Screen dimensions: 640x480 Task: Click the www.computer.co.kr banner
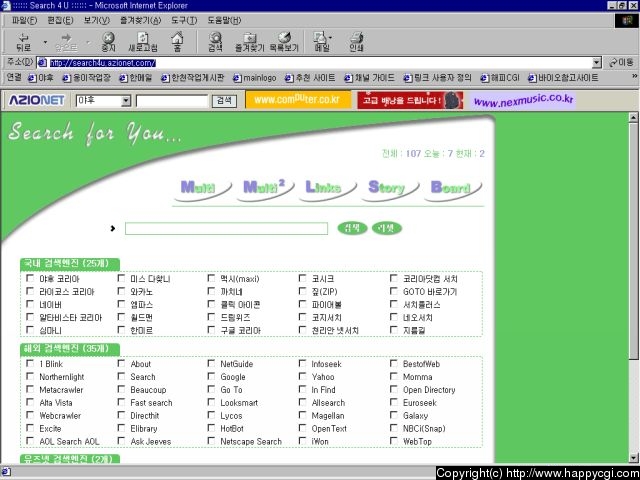(298, 100)
